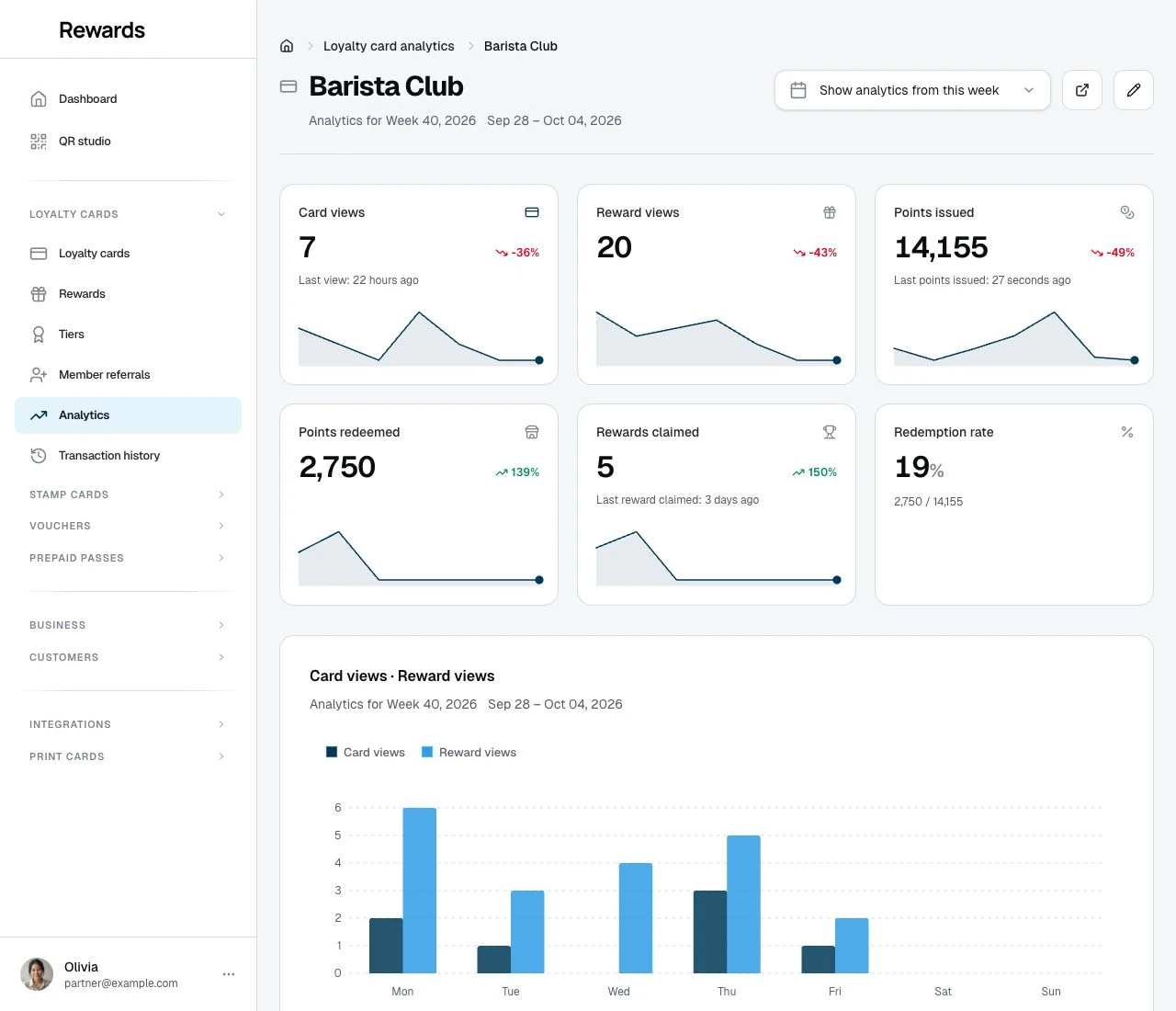Click Monday's Reward views bar

[x=420, y=891]
